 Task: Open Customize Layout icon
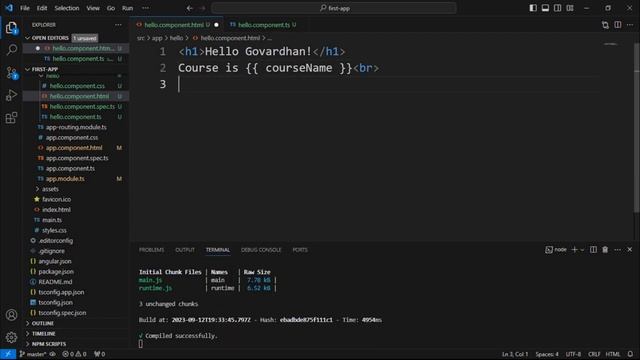(570, 8)
